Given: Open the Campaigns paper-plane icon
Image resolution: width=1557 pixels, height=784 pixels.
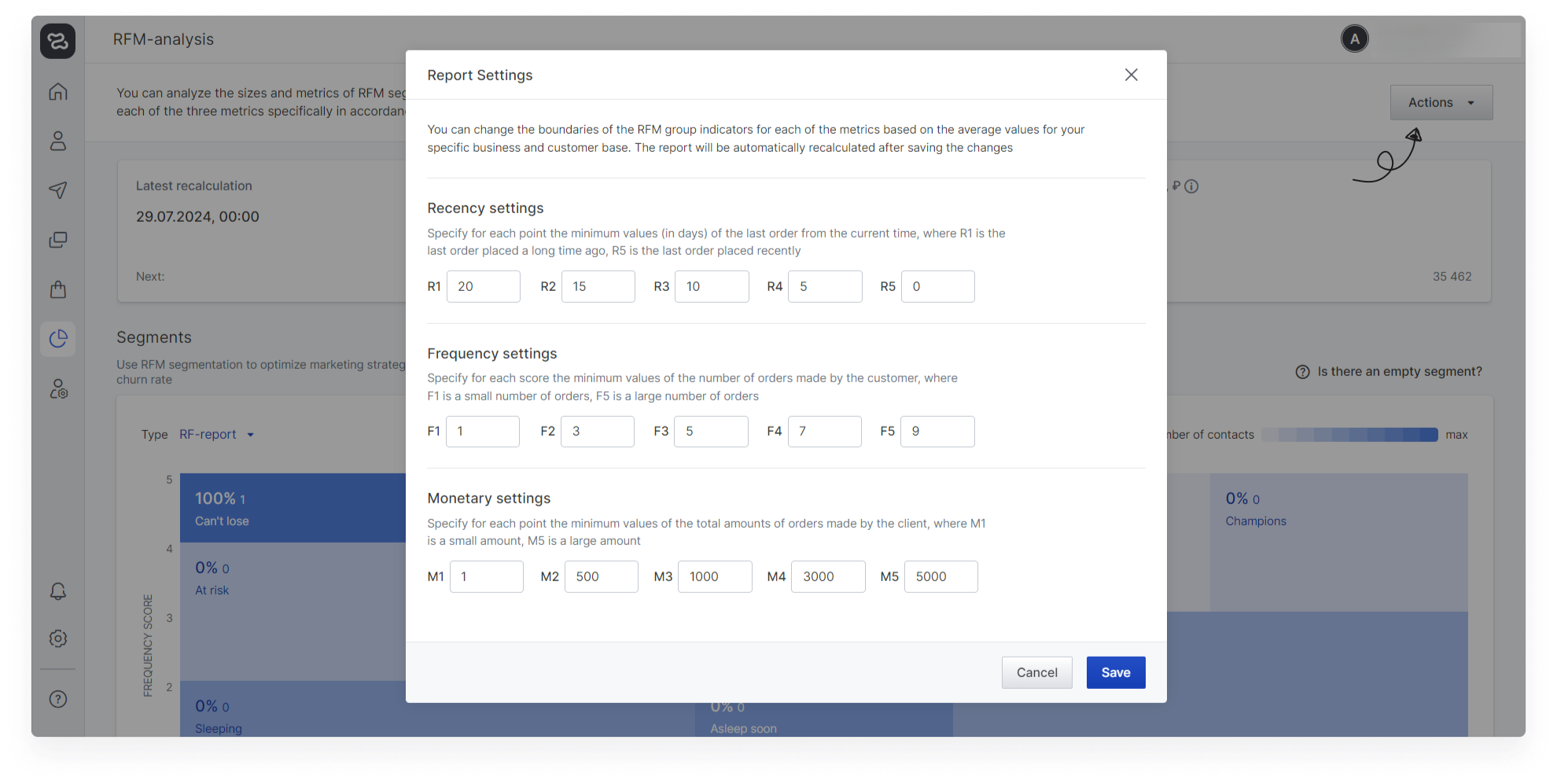Looking at the screenshot, I should [x=57, y=190].
